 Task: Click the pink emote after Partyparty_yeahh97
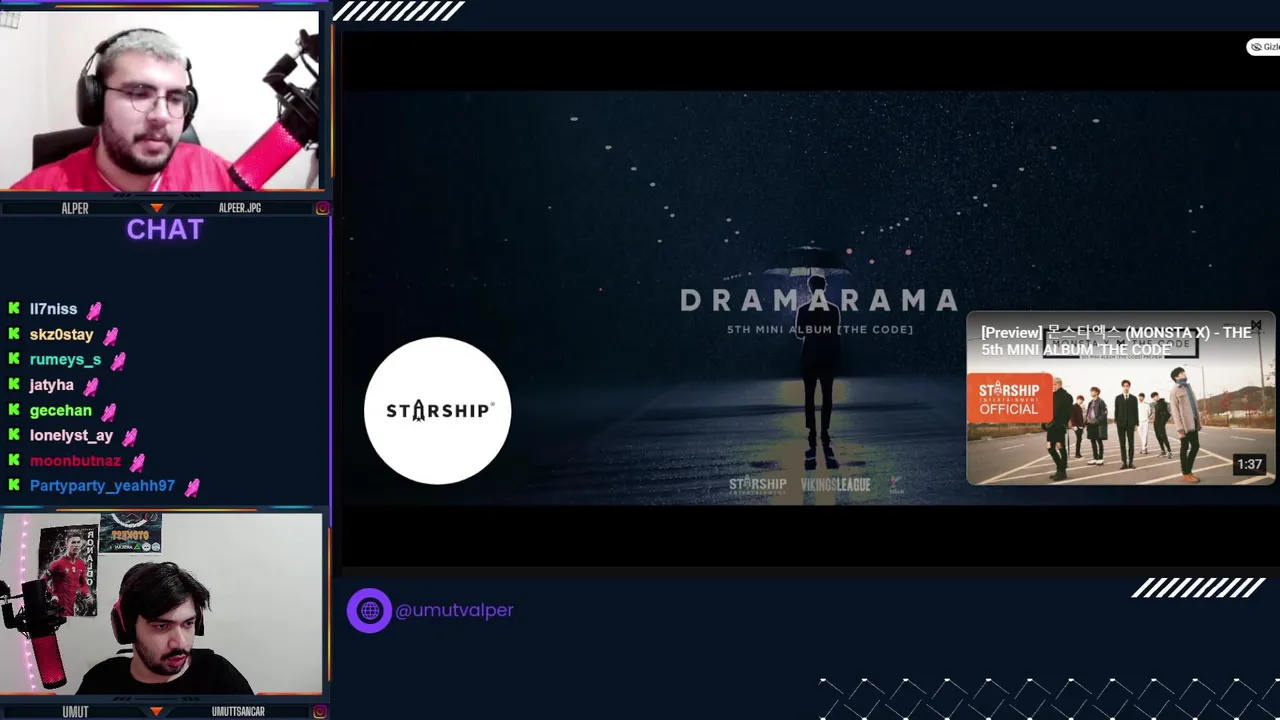pyautogui.click(x=191, y=487)
